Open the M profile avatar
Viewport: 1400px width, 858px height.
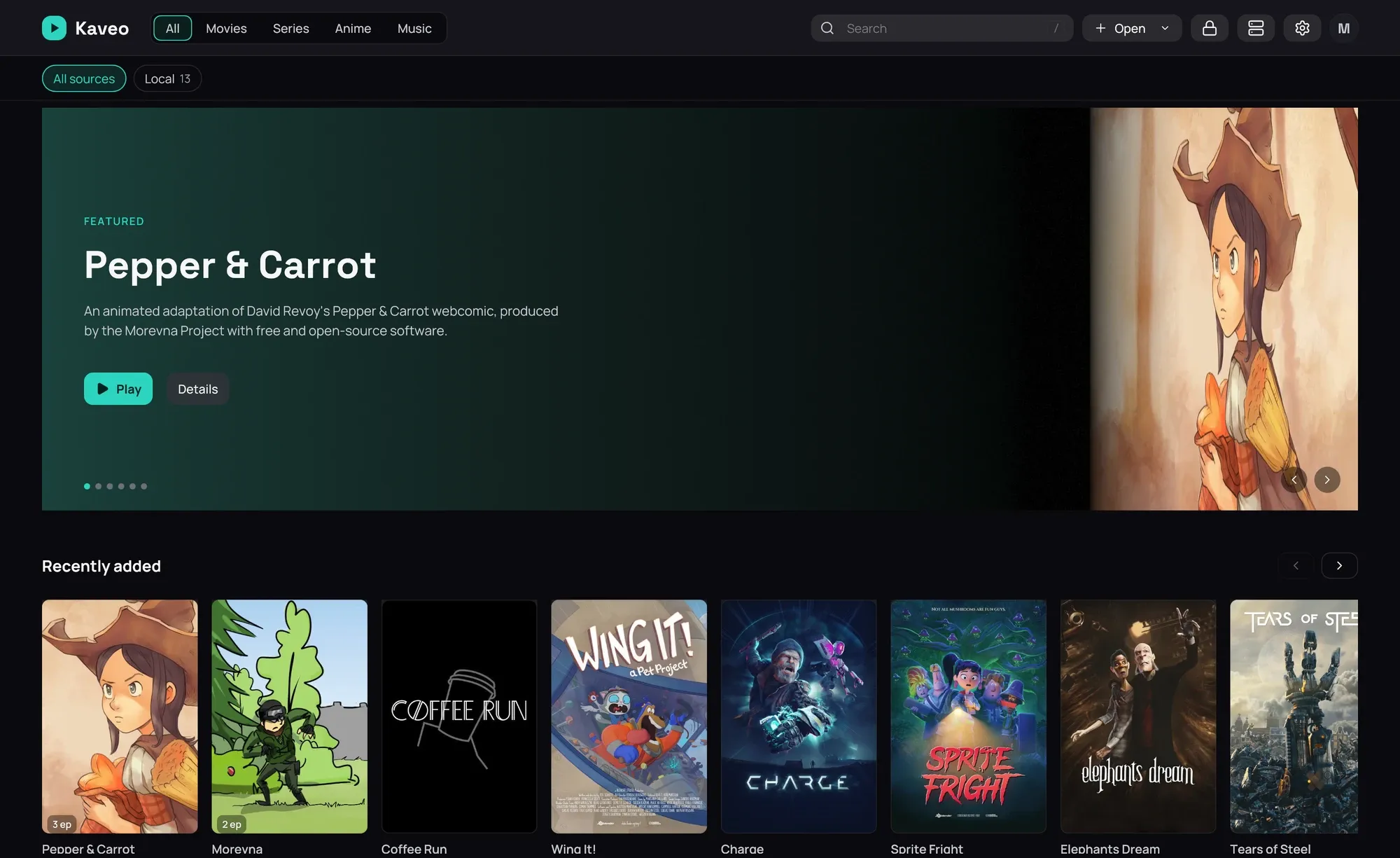1343,28
